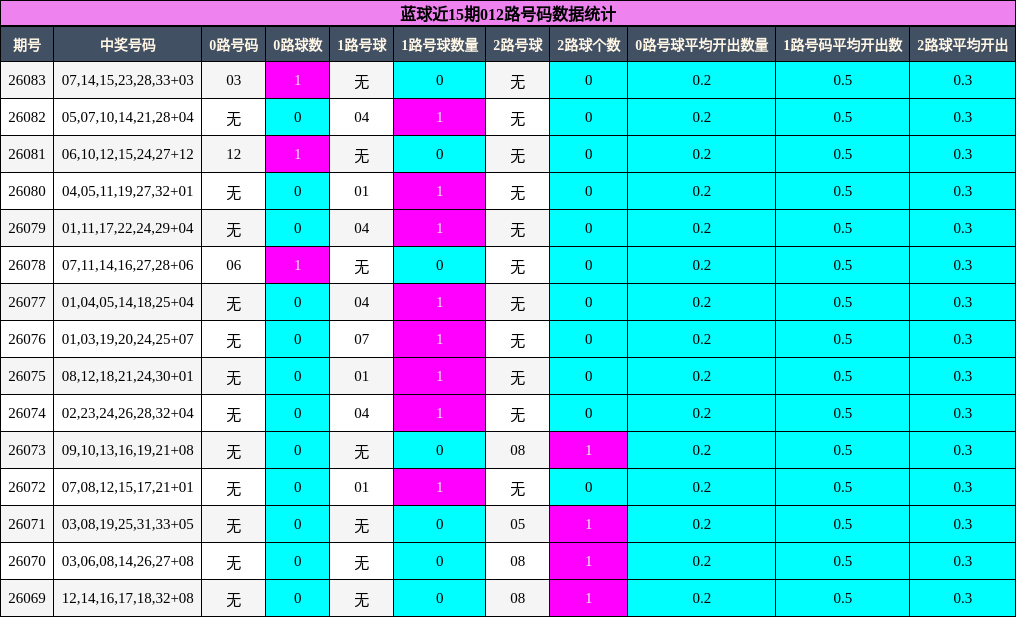Image resolution: width=1016 pixels, height=617 pixels.
Task: Click 1路号球 value 04 in row 26082
Action: [362, 117]
